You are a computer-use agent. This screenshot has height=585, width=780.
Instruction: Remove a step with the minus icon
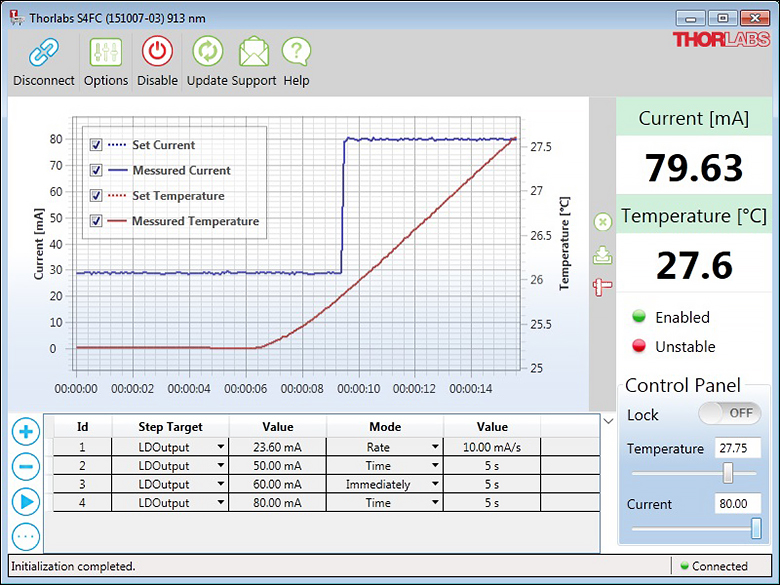26,466
